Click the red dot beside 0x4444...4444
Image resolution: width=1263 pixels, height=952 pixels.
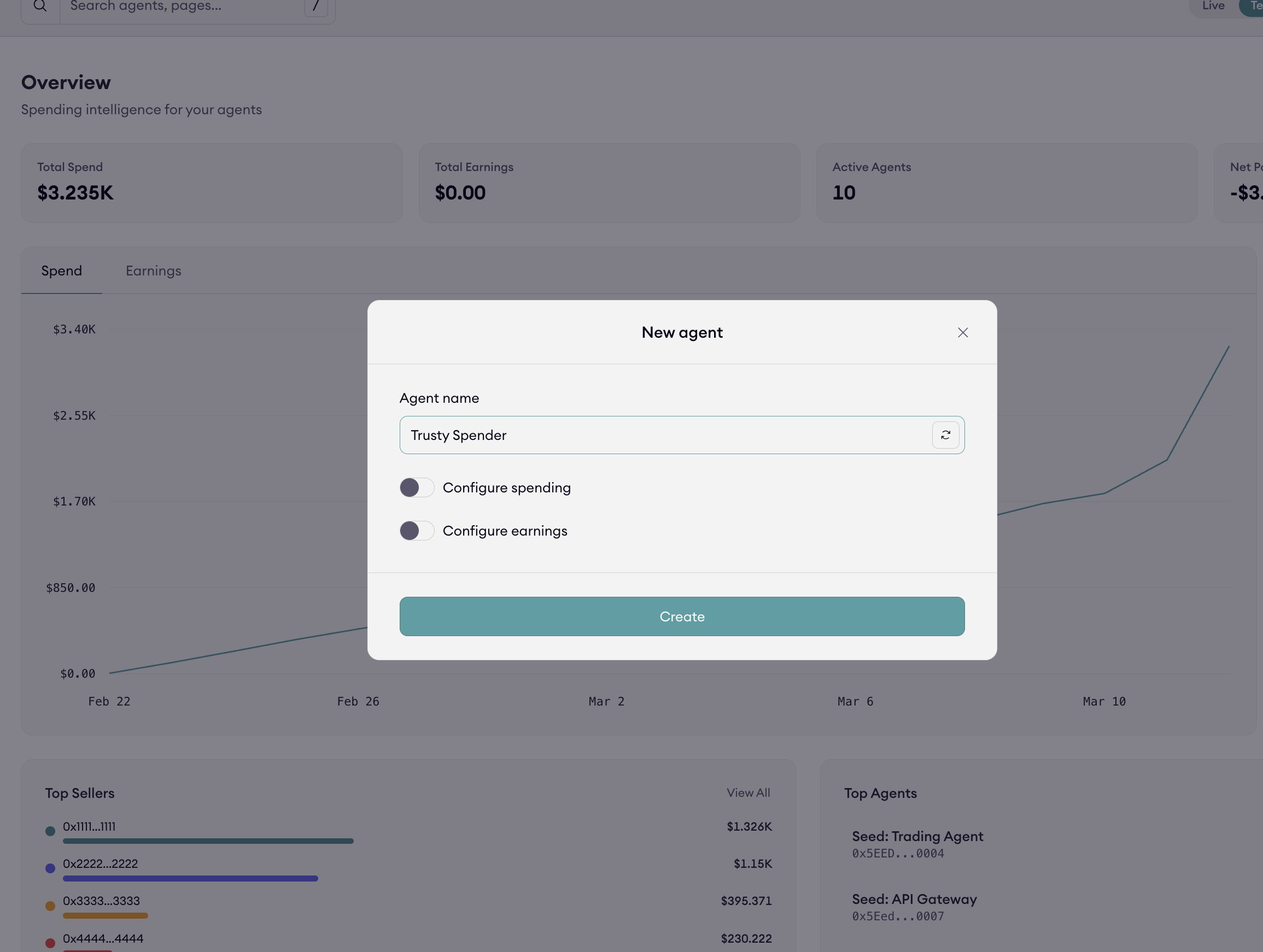point(50,943)
